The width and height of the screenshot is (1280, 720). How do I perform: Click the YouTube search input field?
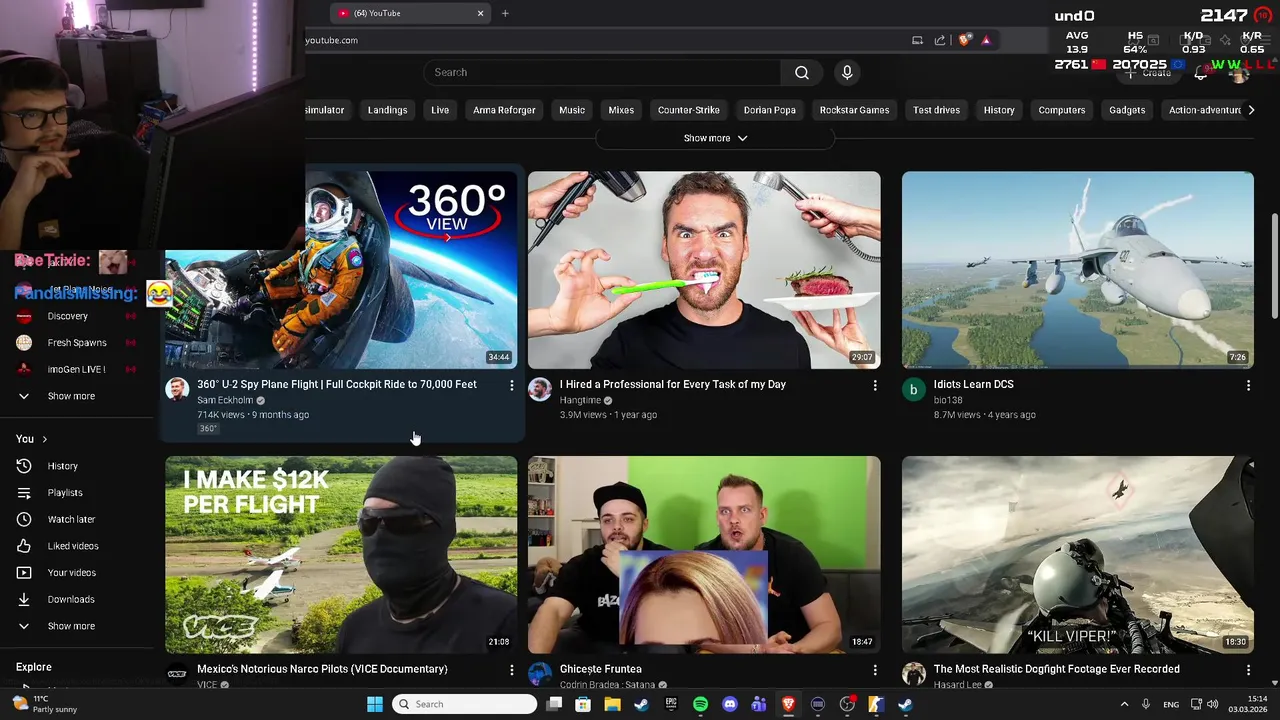point(603,72)
